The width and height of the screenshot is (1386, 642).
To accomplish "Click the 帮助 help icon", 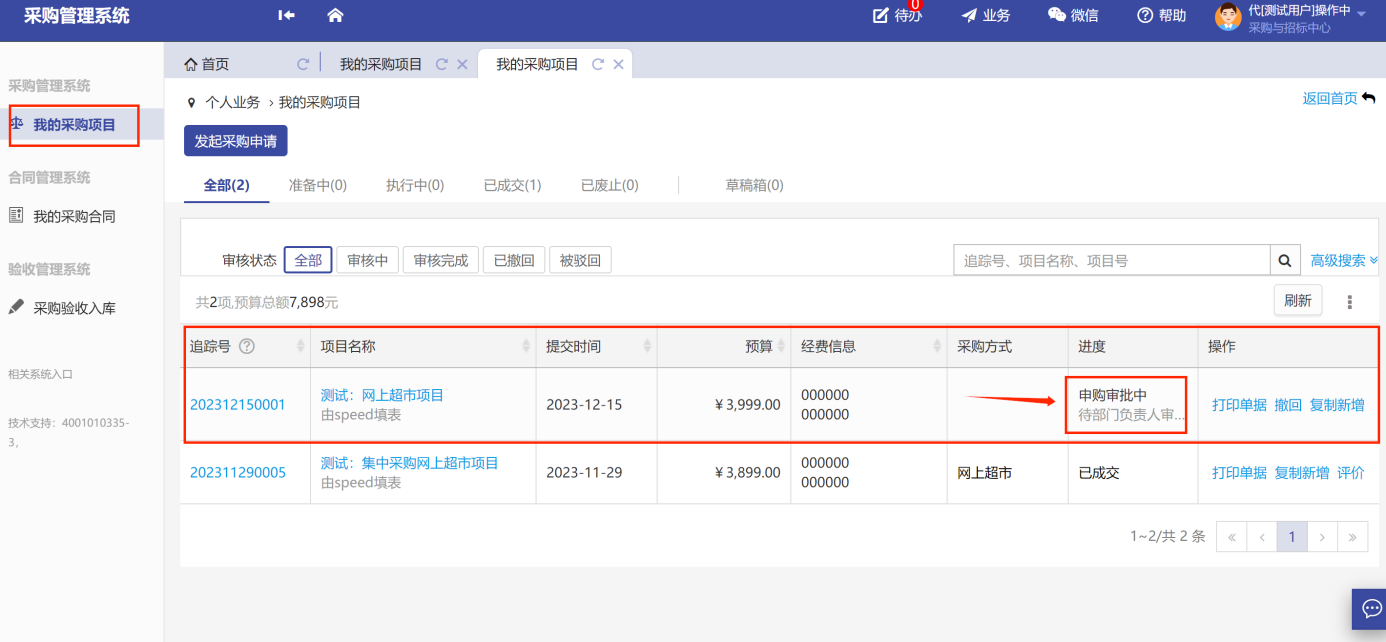I will click(1161, 15).
